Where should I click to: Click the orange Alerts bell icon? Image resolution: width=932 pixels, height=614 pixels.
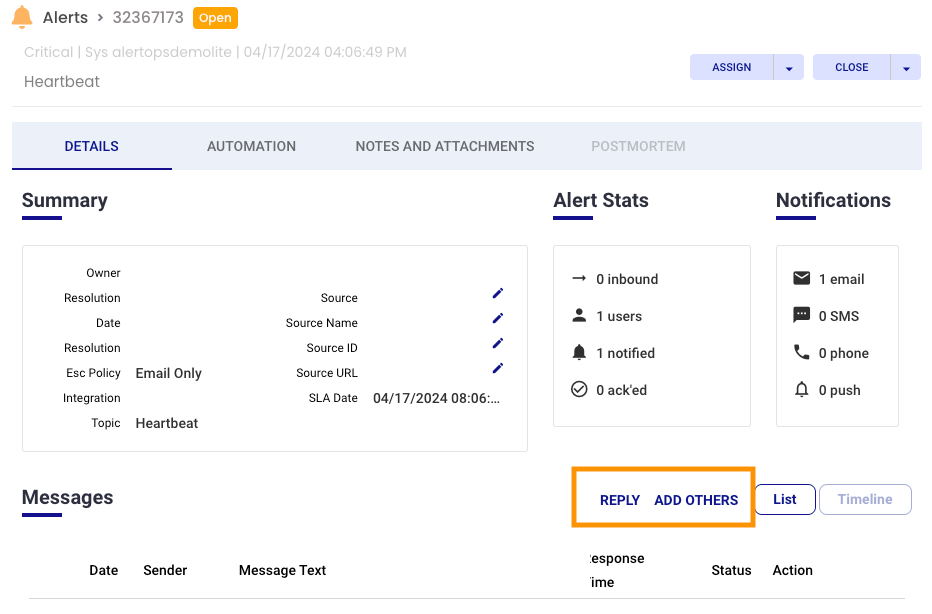21,17
